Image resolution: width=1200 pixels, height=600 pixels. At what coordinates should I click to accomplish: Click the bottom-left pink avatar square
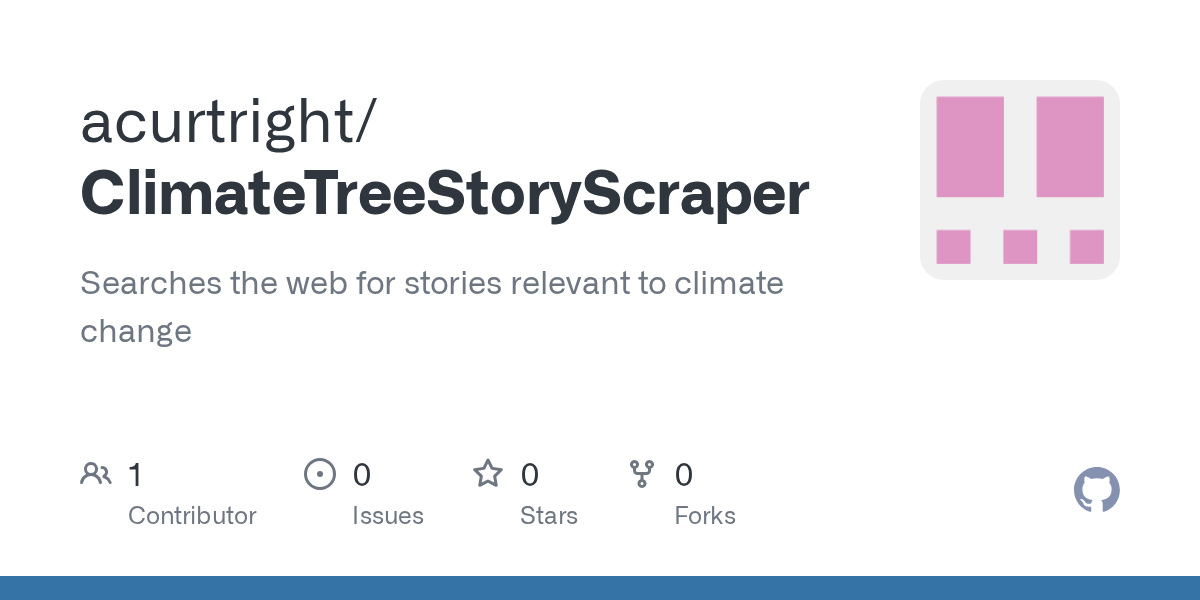953,247
